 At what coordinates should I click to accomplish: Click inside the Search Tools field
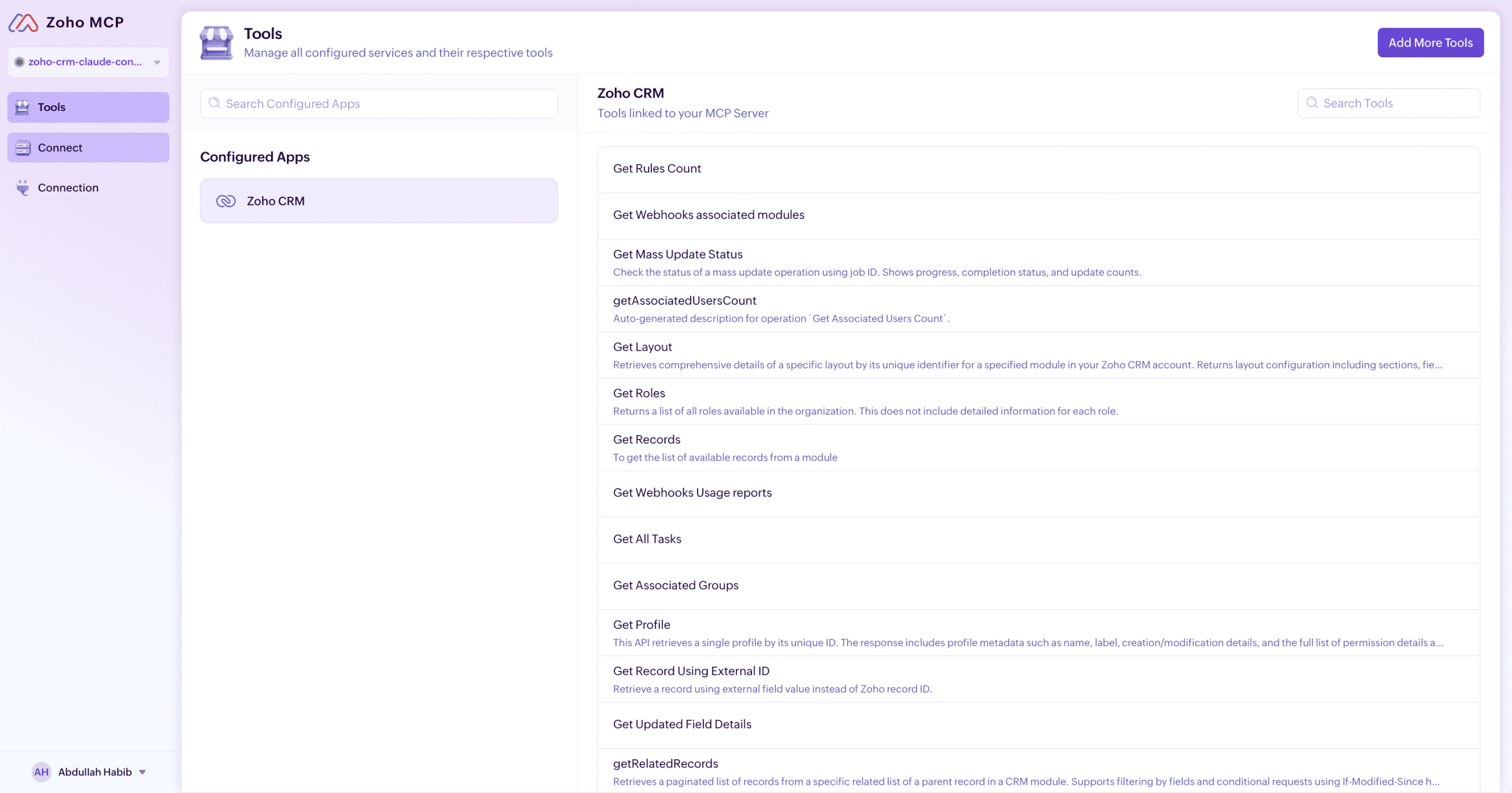tap(1388, 103)
